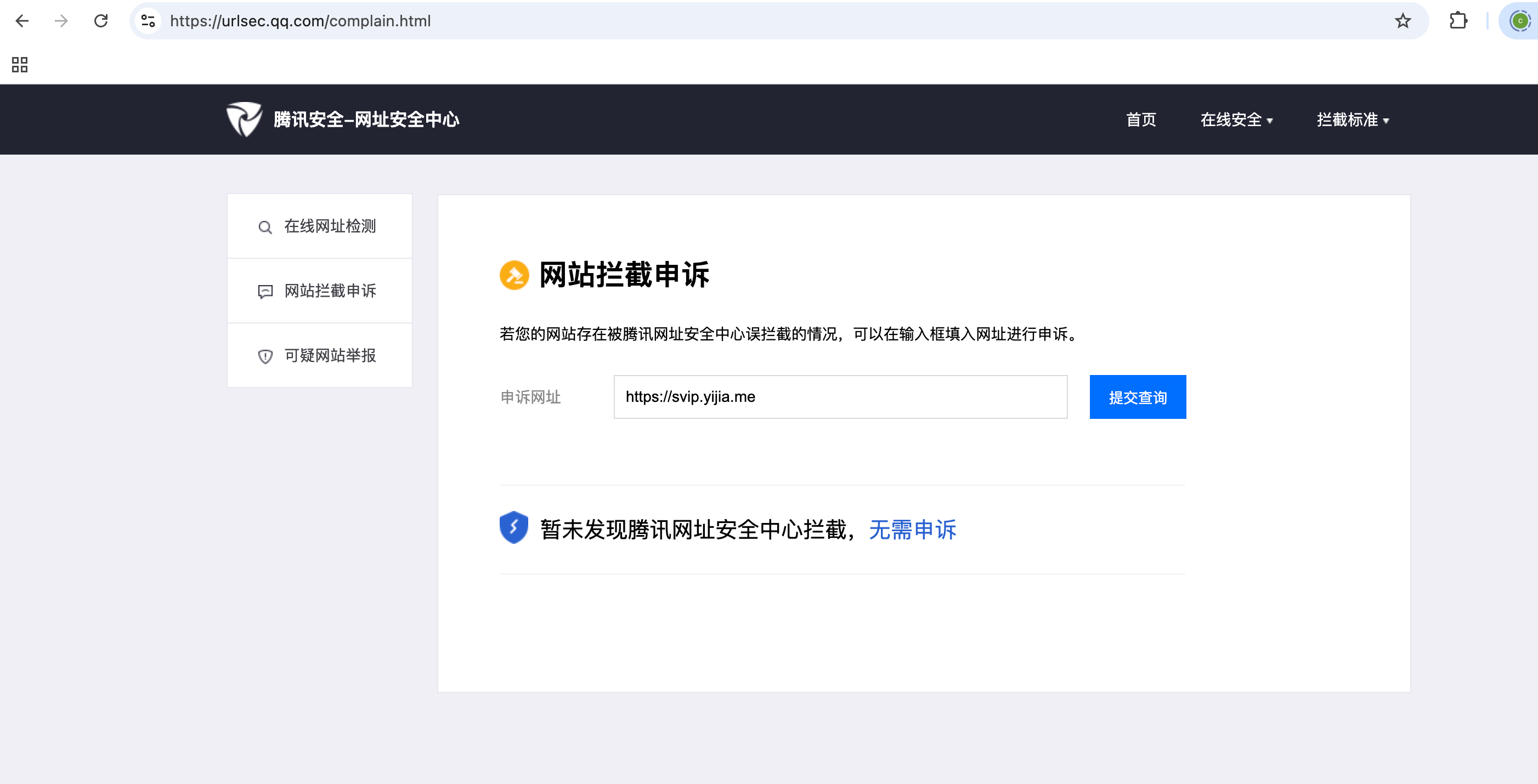Click the browser forward arrow
This screenshot has width=1538, height=784.
(61, 21)
